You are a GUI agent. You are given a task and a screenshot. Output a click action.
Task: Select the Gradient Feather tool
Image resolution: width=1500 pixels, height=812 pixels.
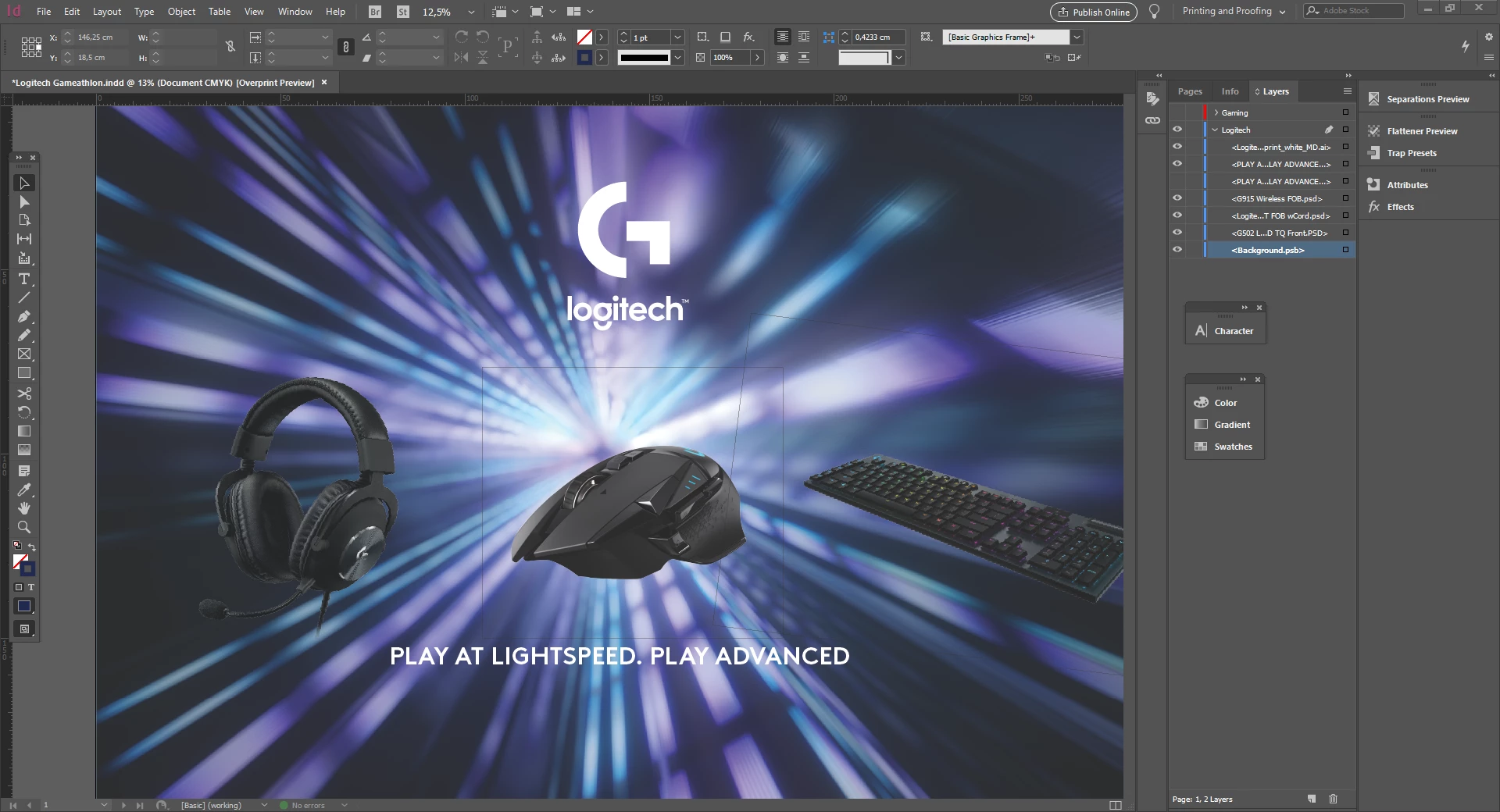click(x=24, y=450)
